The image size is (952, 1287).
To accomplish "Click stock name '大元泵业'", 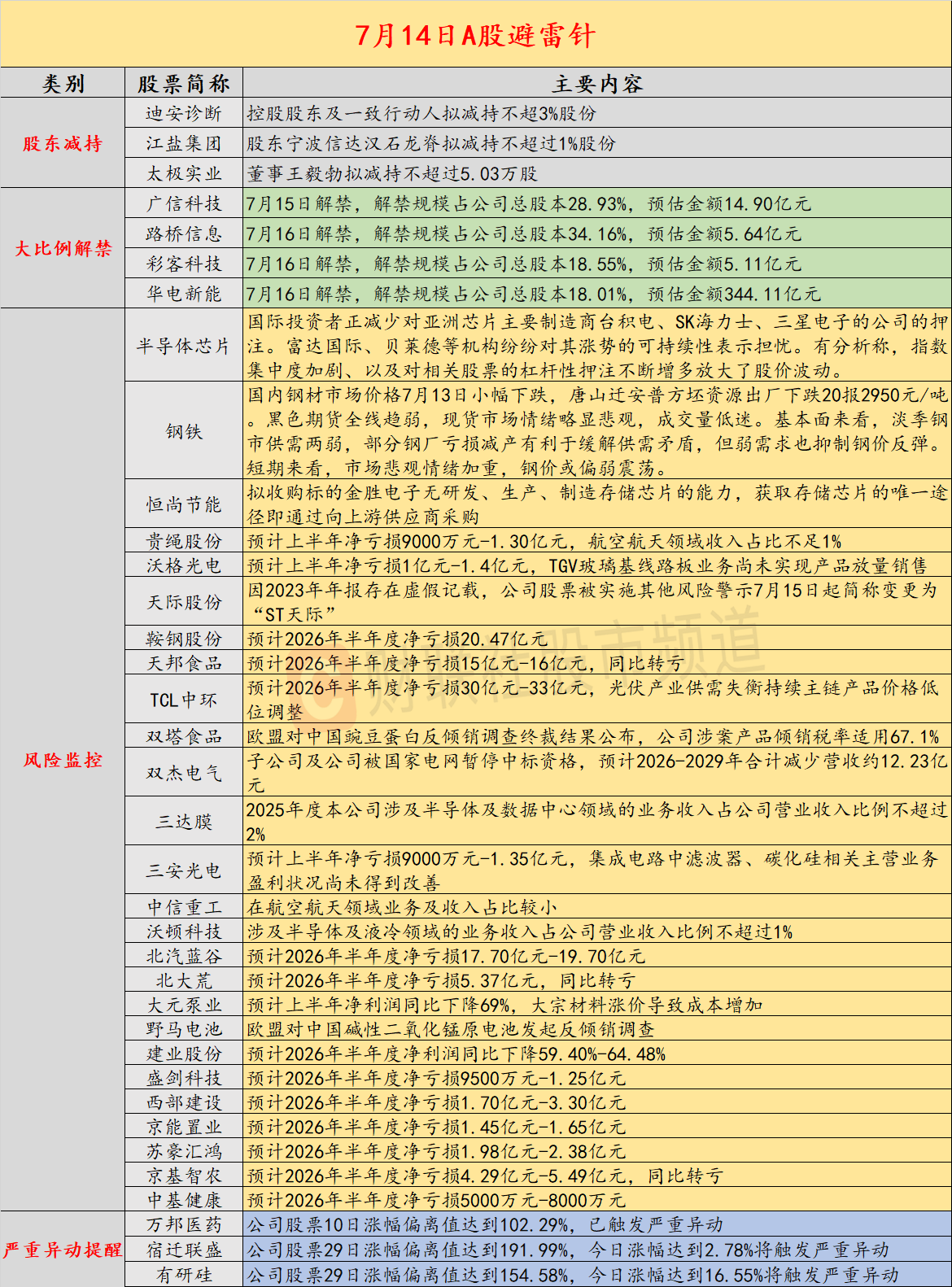I will [x=184, y=1005].
